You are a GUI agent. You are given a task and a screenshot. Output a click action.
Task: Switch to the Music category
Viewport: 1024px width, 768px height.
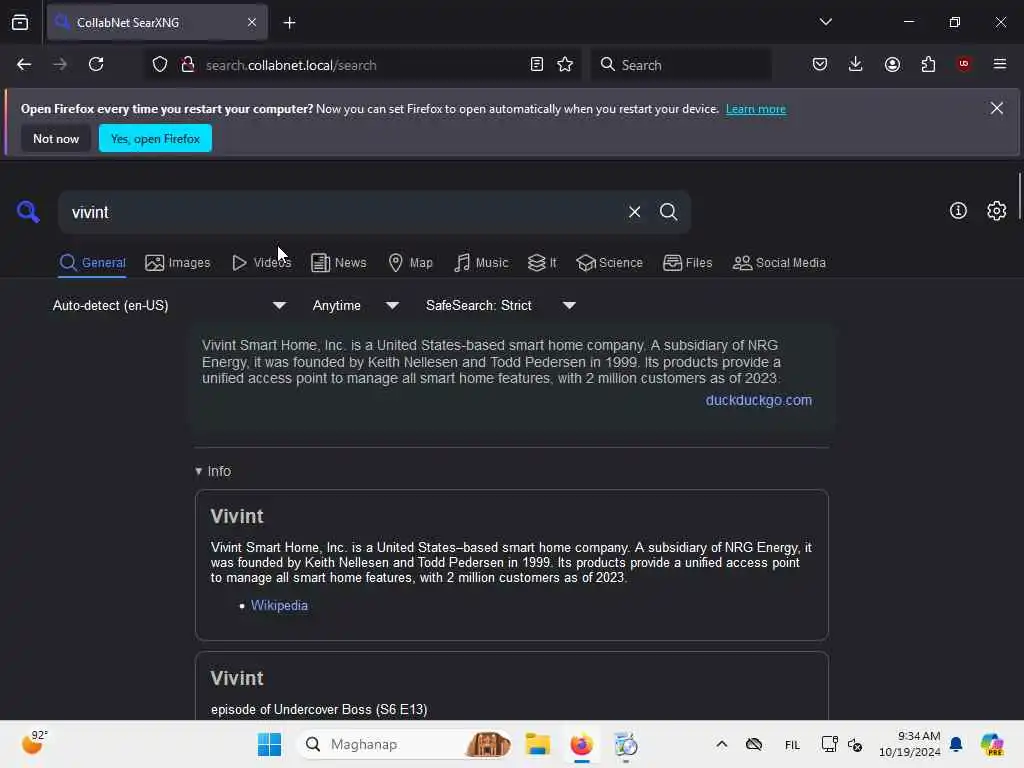pos(481,263)
